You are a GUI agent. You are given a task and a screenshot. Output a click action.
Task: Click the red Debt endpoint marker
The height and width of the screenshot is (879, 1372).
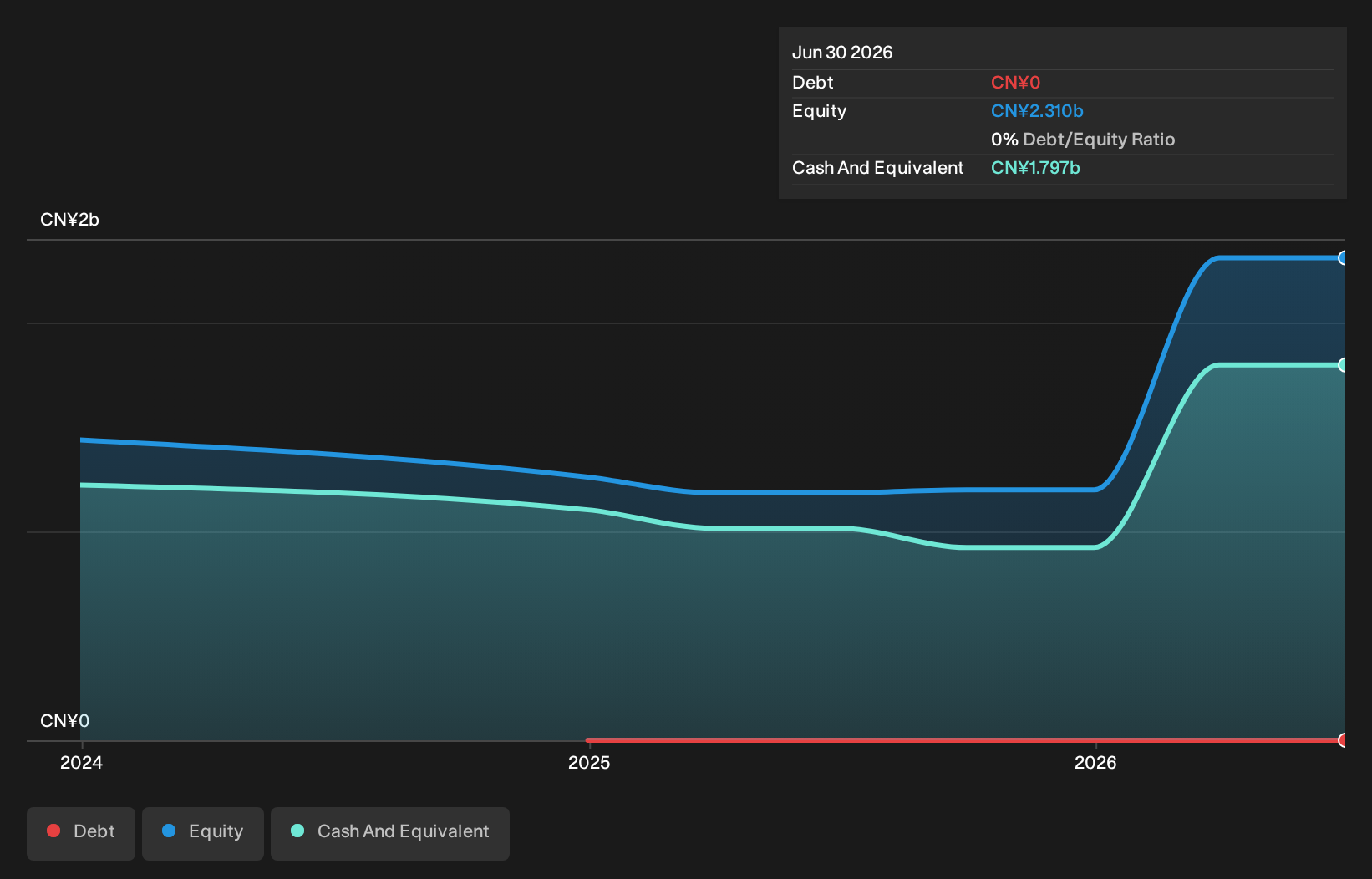[x=1343, y=740]
